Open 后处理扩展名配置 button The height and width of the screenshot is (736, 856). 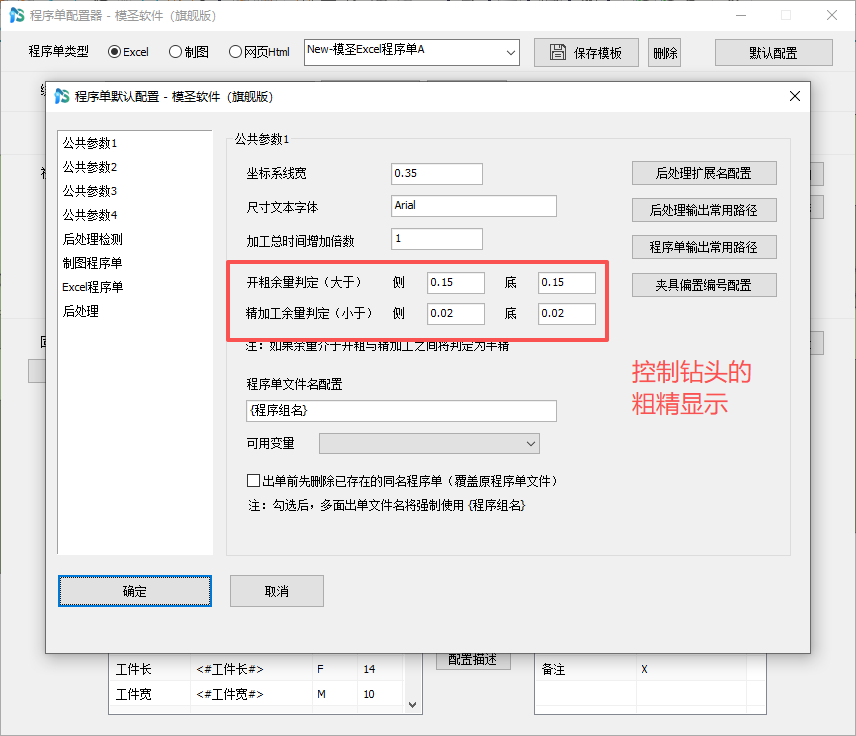(x=704, y=173)
